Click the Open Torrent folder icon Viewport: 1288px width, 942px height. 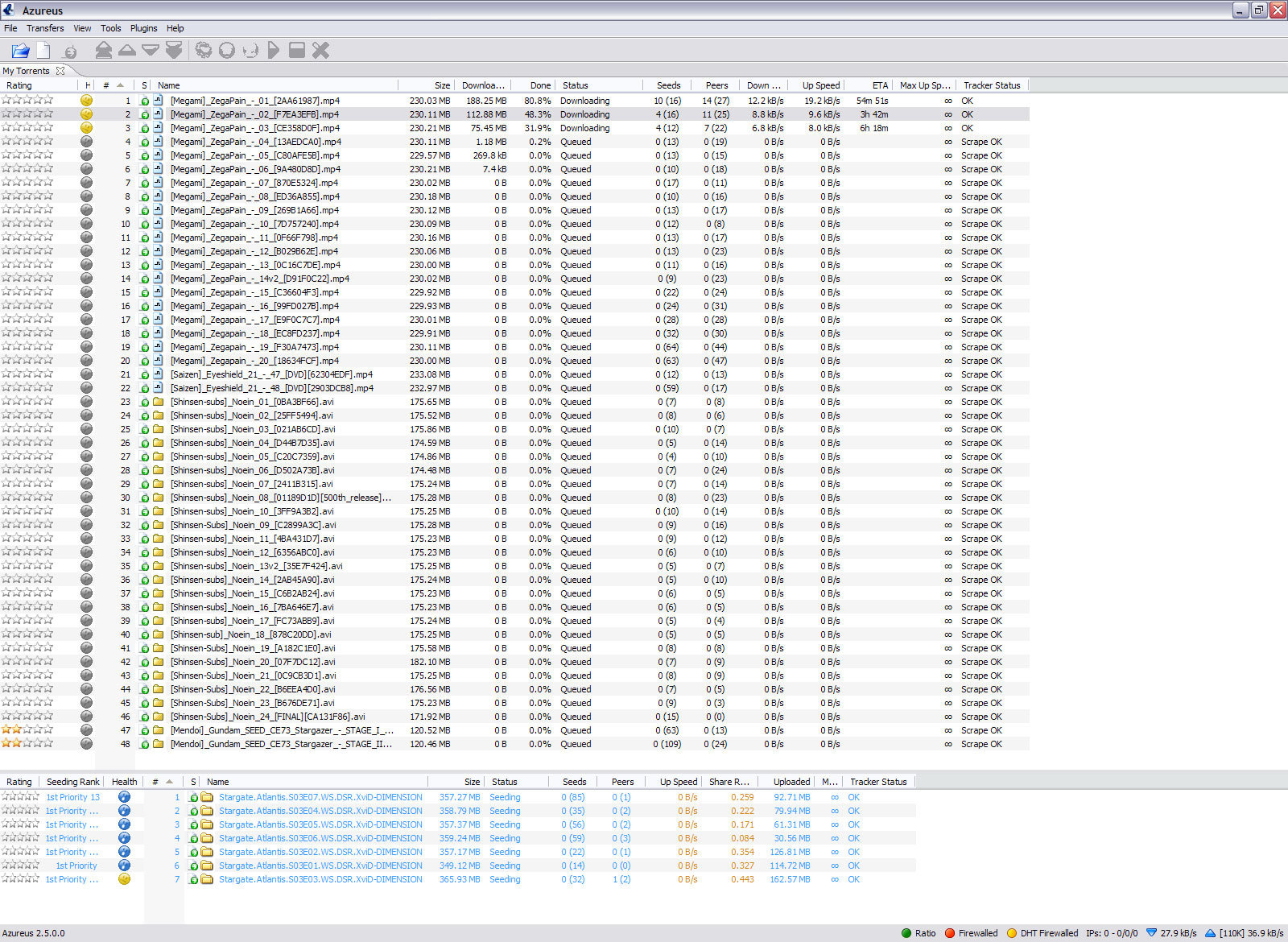tap(20, 51)
